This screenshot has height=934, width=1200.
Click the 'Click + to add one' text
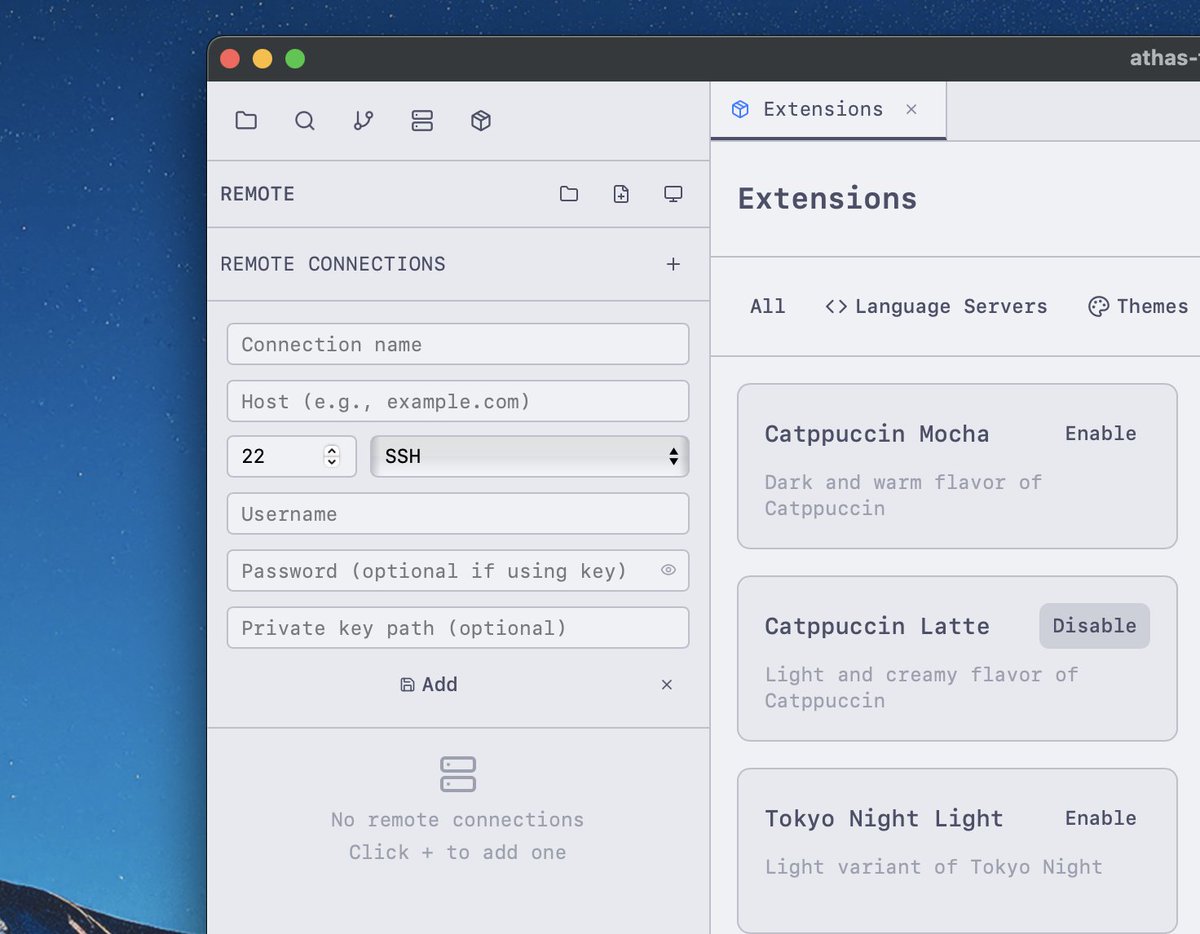458,852
